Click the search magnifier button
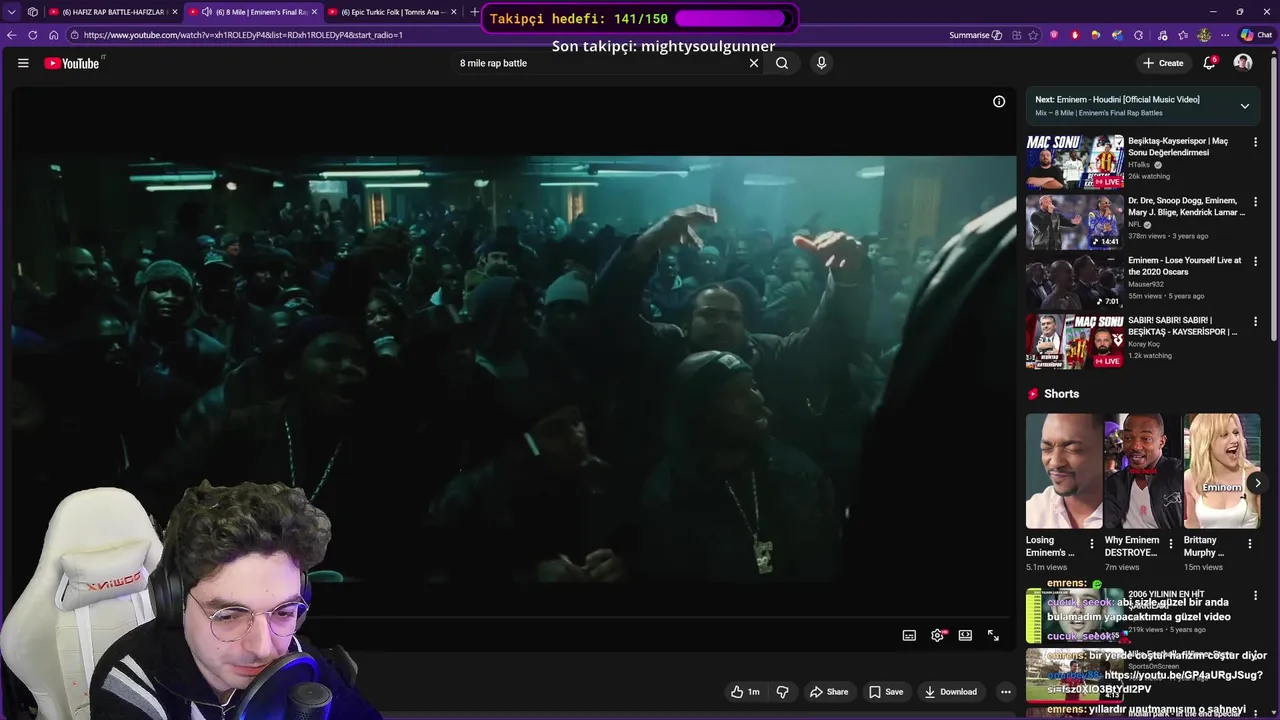 coord(782,63)
